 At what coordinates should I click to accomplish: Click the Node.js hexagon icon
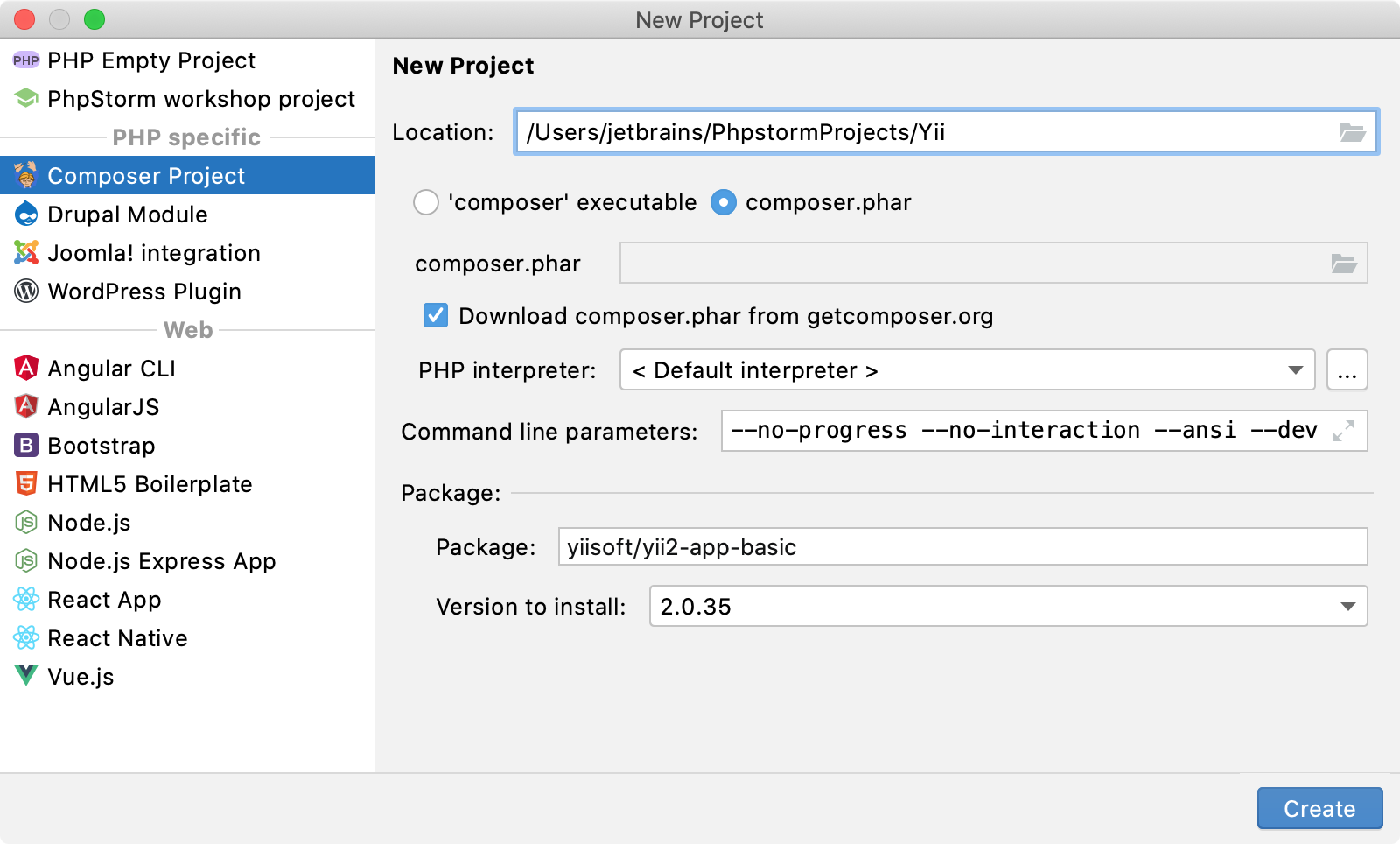[x=26, y=522]
